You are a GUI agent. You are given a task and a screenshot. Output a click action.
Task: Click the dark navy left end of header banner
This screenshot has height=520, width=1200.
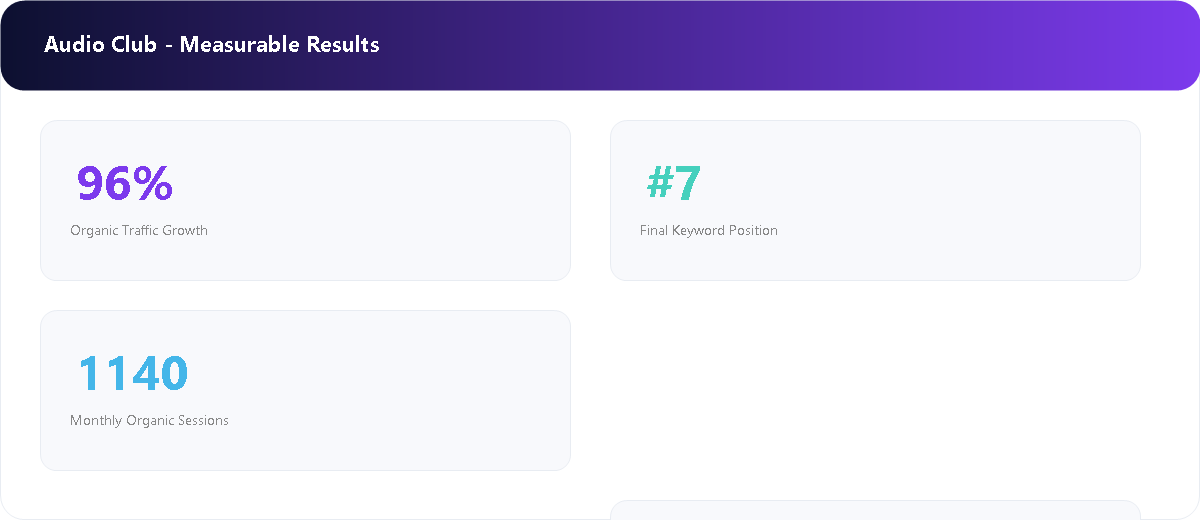pos(20,45)
